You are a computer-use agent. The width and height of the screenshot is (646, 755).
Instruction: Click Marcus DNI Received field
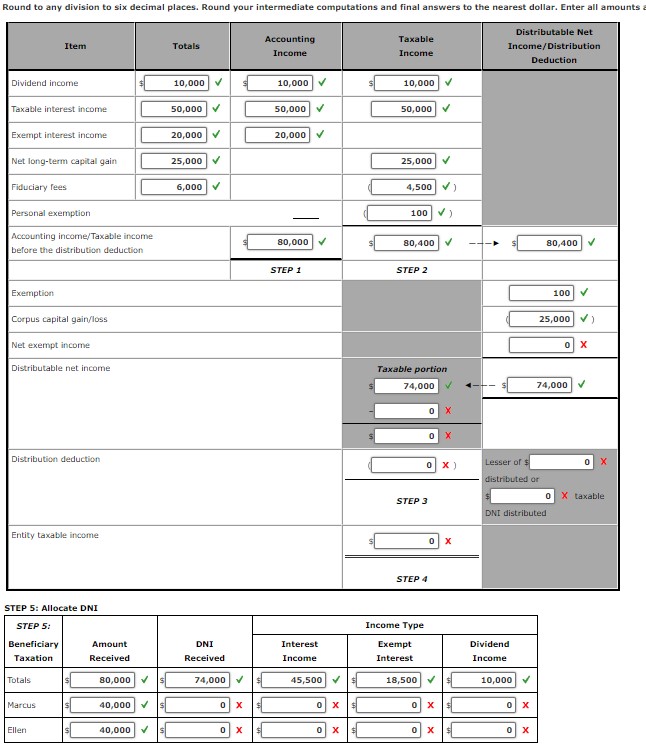click(197, 705)
